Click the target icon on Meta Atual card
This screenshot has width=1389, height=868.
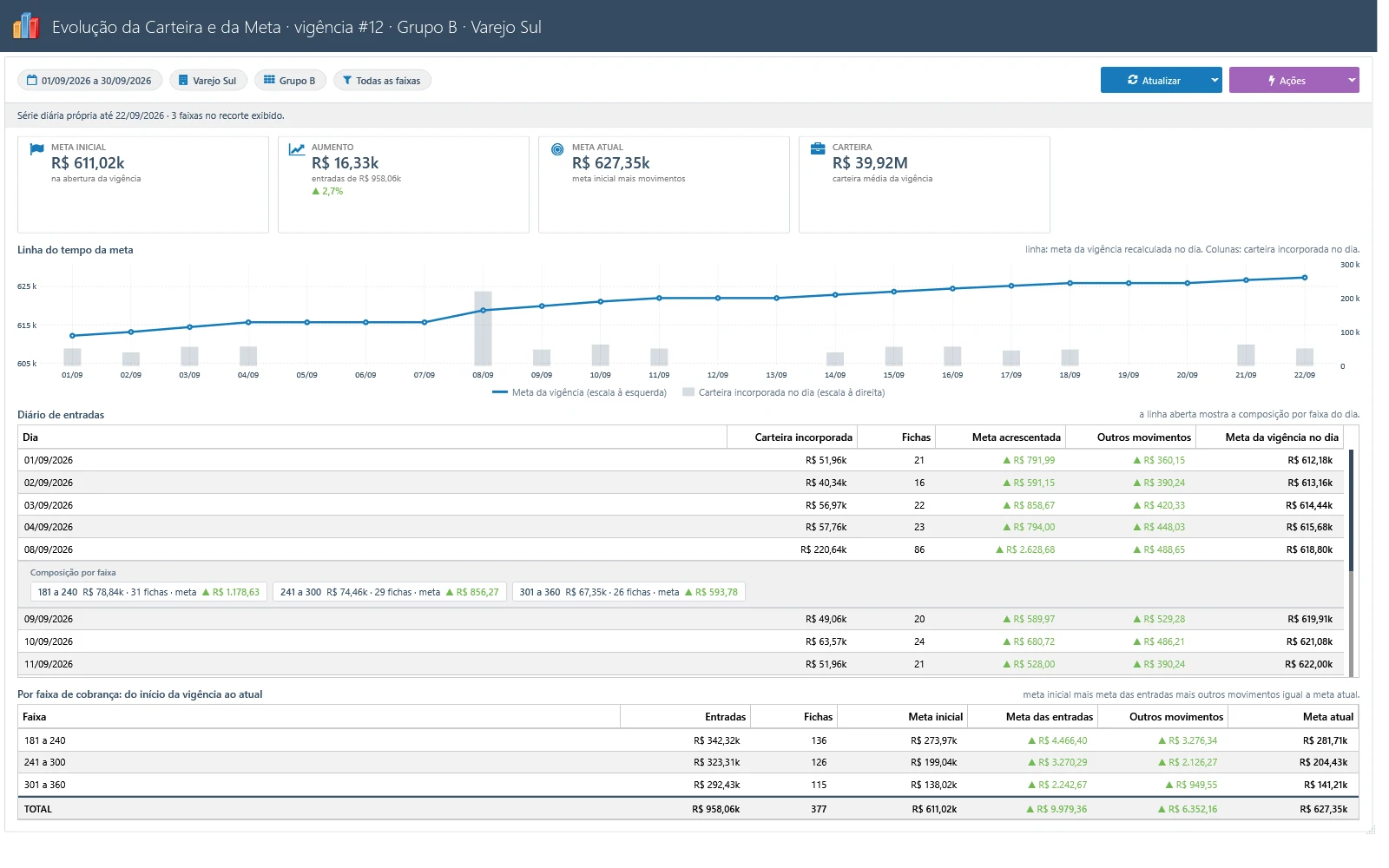point(557,149)
